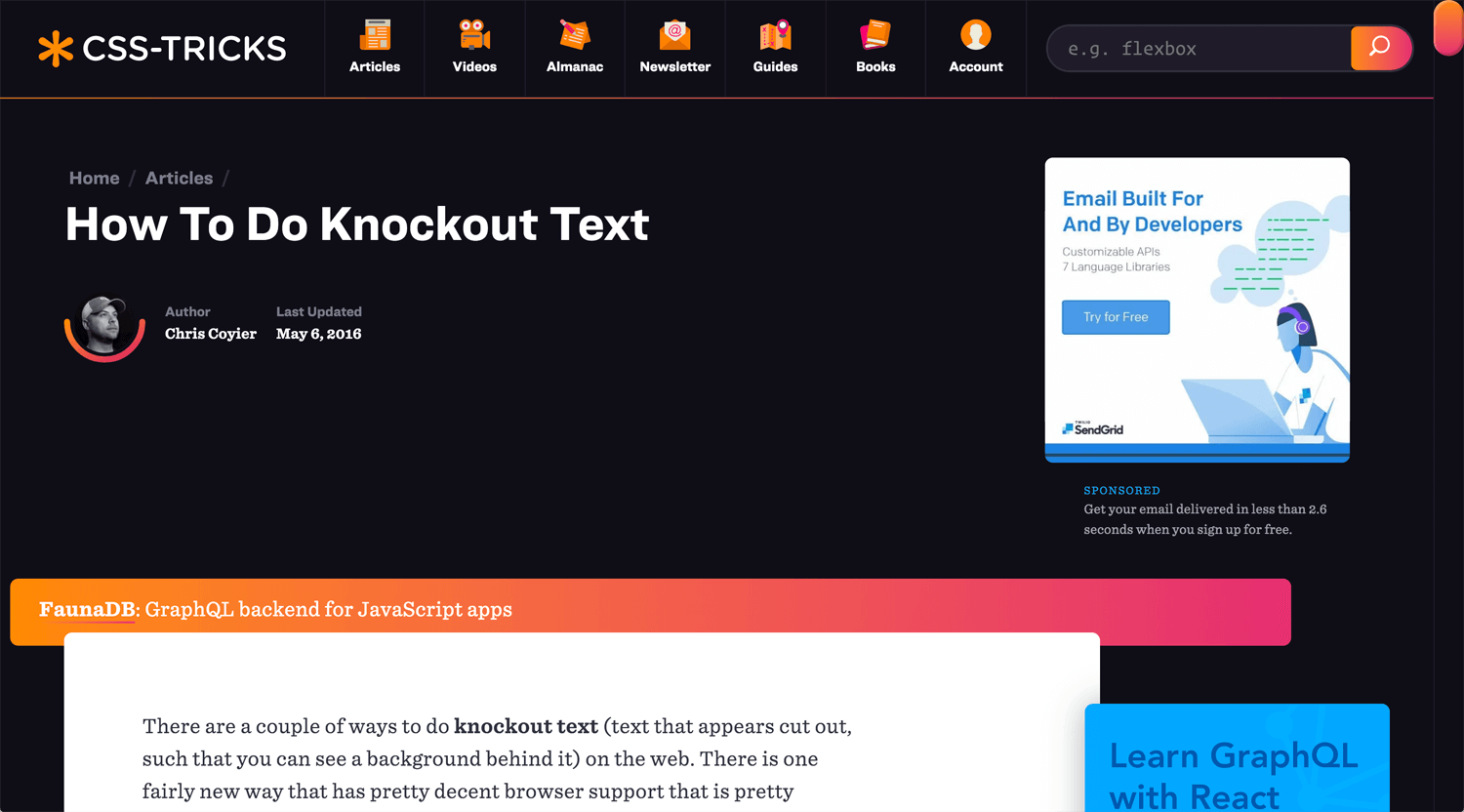Click the sponsored email delivery text link
Viewport: 1464px width, 812px height.
1205,519
